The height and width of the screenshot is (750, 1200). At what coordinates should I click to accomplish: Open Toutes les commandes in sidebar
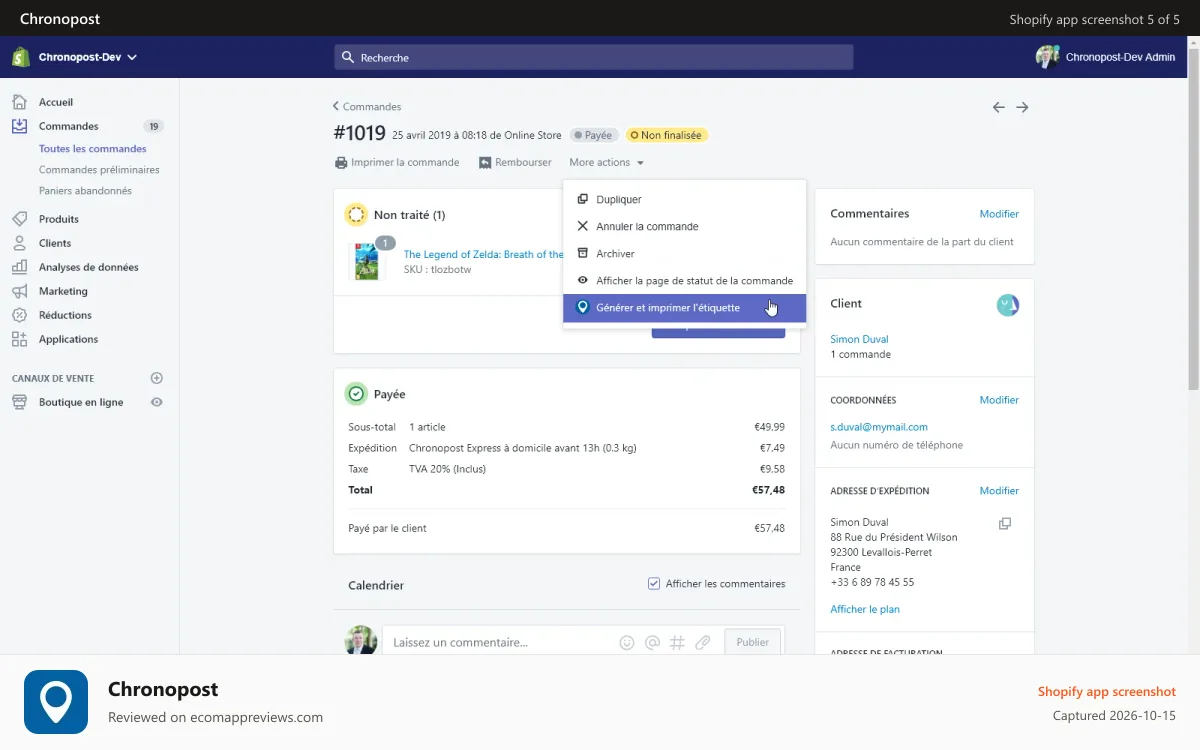pos(93,149)
